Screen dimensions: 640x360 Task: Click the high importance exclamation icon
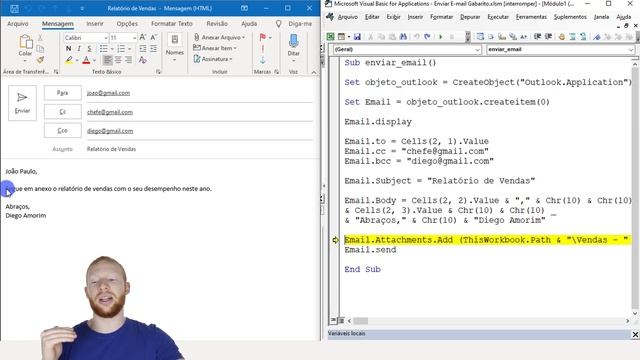pos(263,49)
